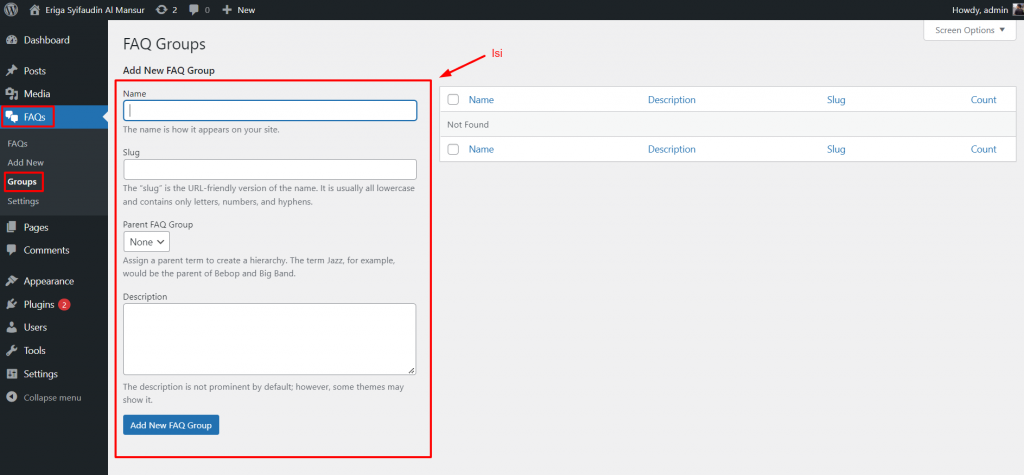Click the Posts pin icon
Viewport: 1024px width, 475px height.
click(x=11, y=71)
